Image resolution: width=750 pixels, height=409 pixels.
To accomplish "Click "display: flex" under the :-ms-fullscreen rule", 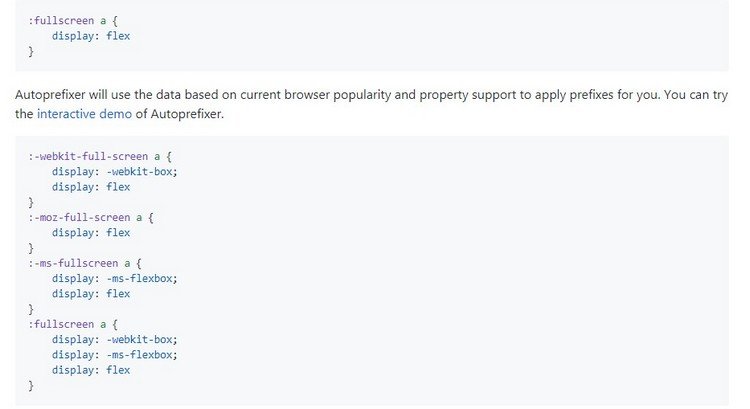I will click(91, 294).
